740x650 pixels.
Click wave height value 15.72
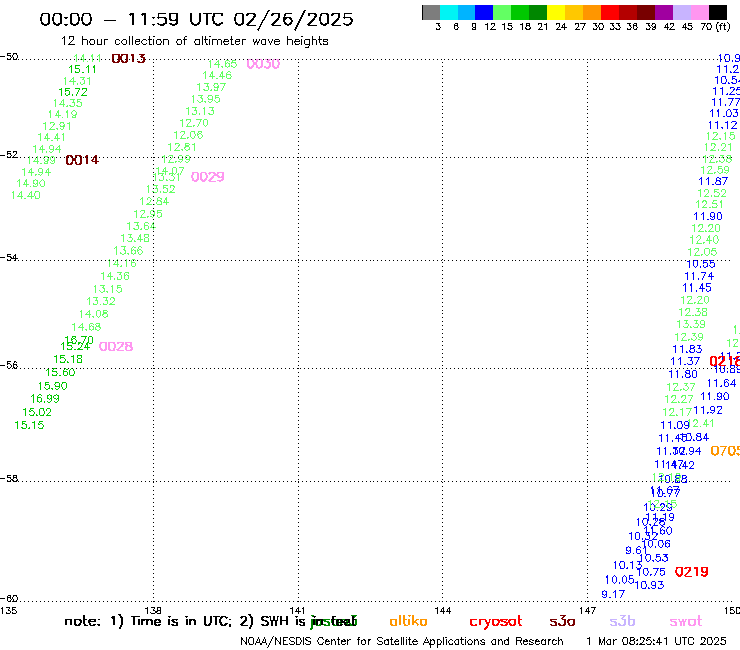[73, 92]
